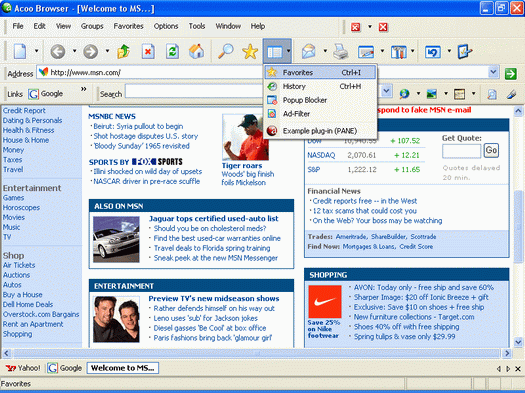Click the horizontal scrollbar track
The height and width of the screenshot is (393, 525).
(x=256, y=353)
